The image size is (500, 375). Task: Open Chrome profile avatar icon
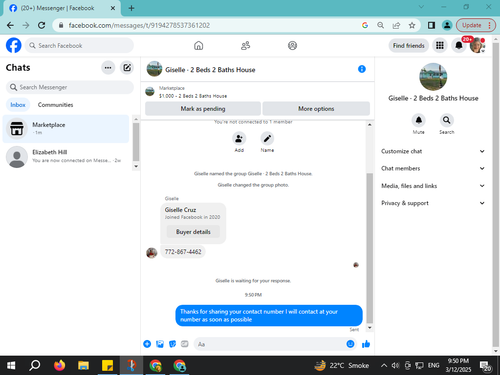[447, 25]
